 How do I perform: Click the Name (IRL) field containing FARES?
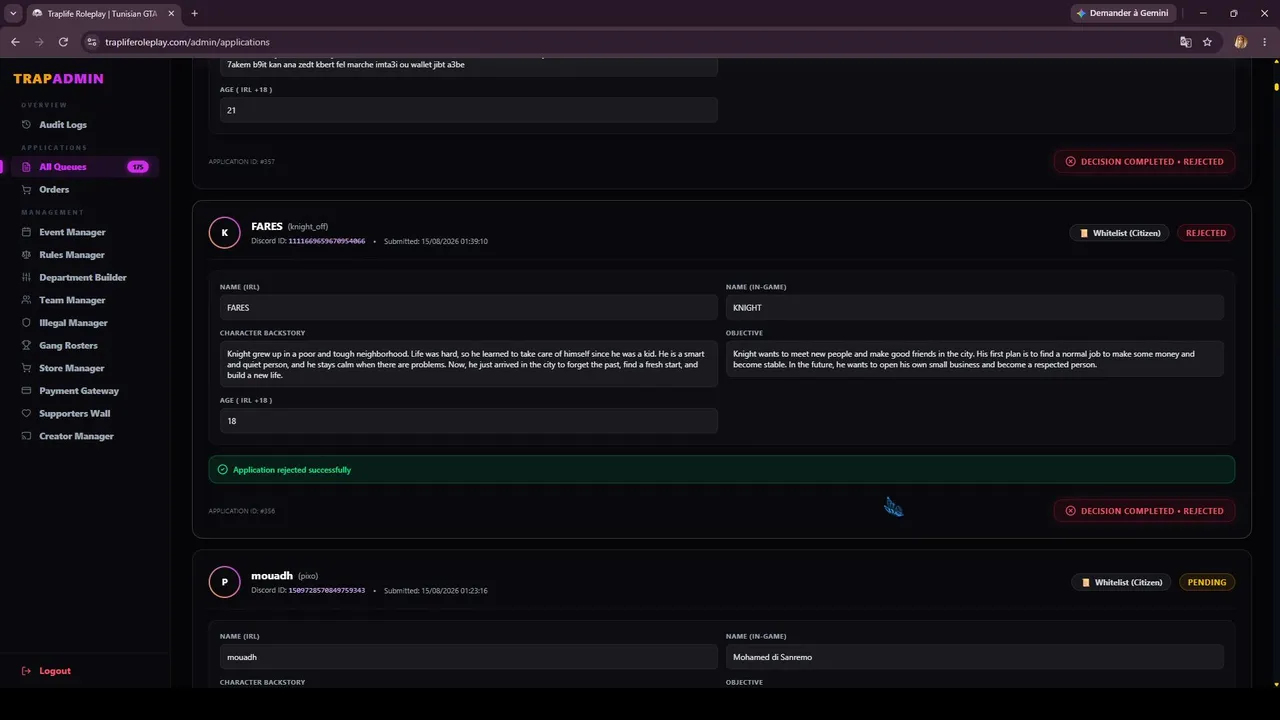tap(468, 308)
